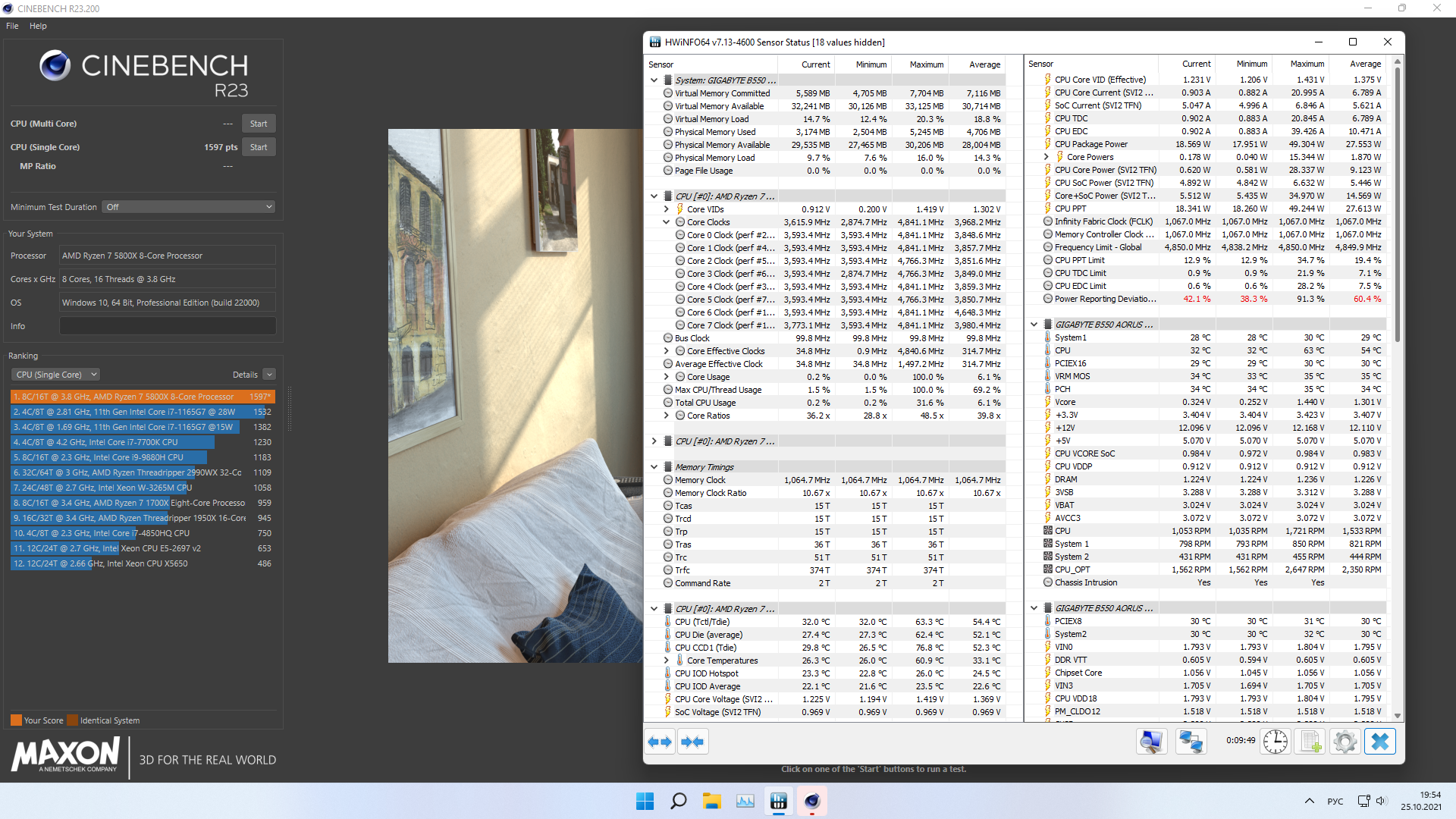Click the HWiNFO monitor-with-magnifier icon

point(1151,741)
